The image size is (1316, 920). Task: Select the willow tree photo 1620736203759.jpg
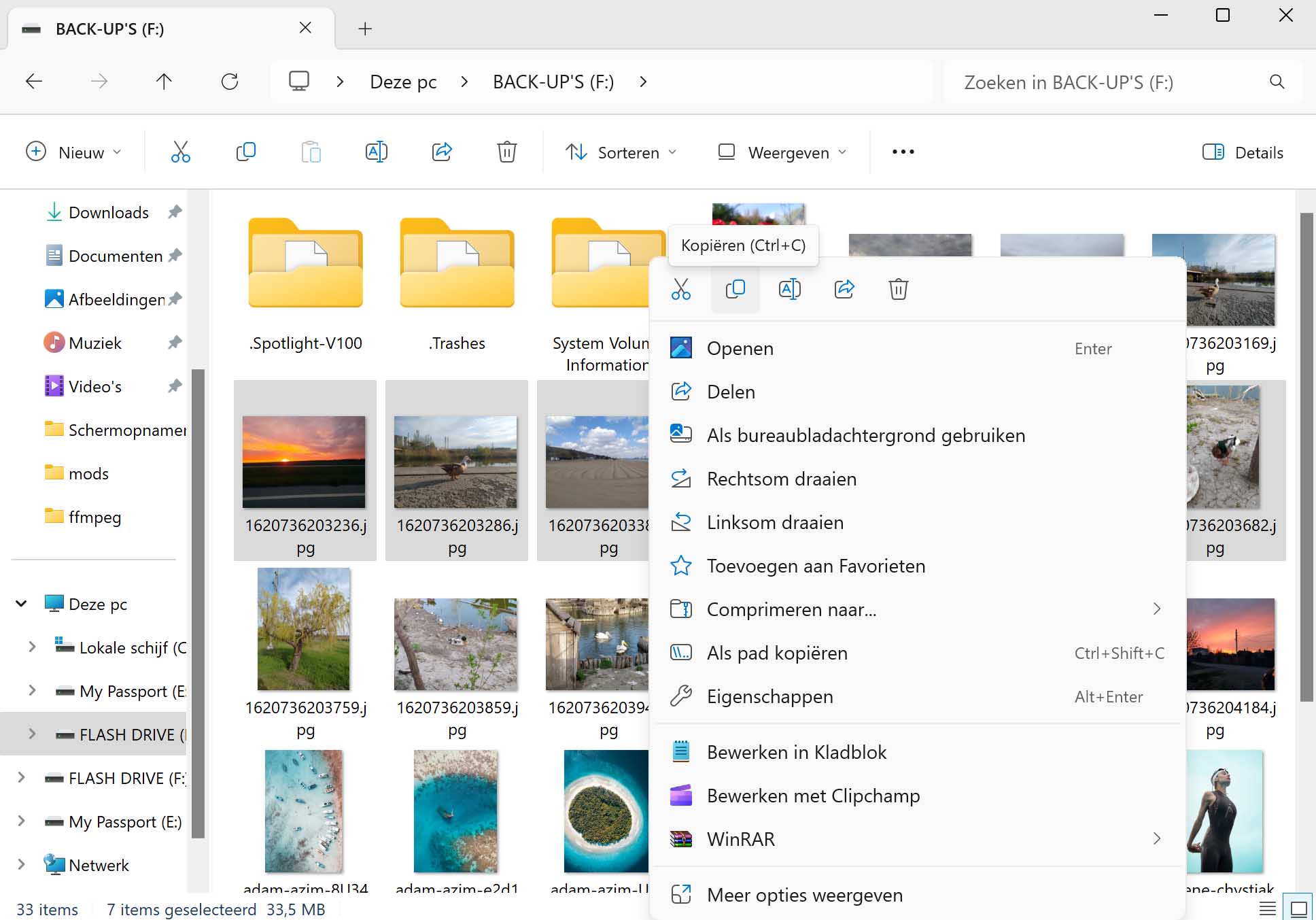[305, 653]
